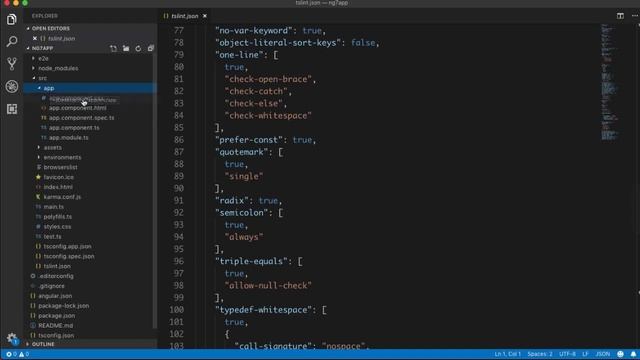Open the Search view in activity bar
The height and width of the screenshot is (360, 640).
pyautogui.click(x=11, y=41)
